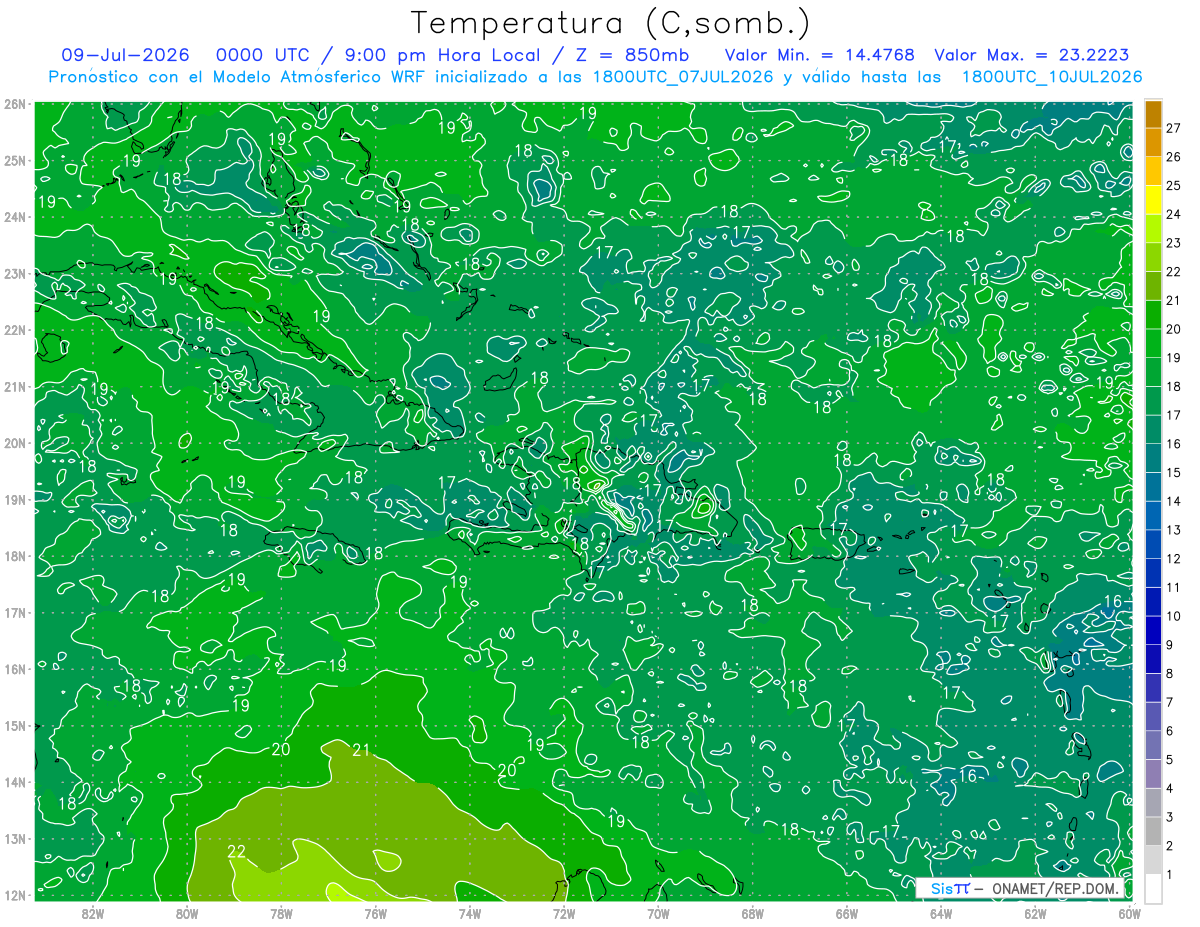This screenshot has height=927, width=1200.
Task: Click the color scale label '8'
Action: click(1171, 673)
